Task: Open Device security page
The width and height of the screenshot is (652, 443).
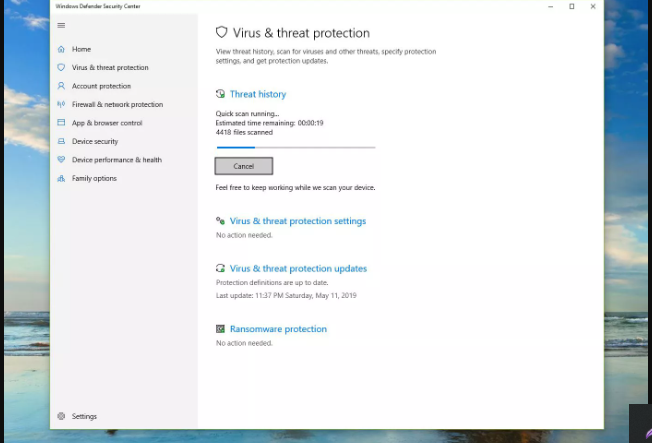Action: pyautogui.click(x=95, y=141)
